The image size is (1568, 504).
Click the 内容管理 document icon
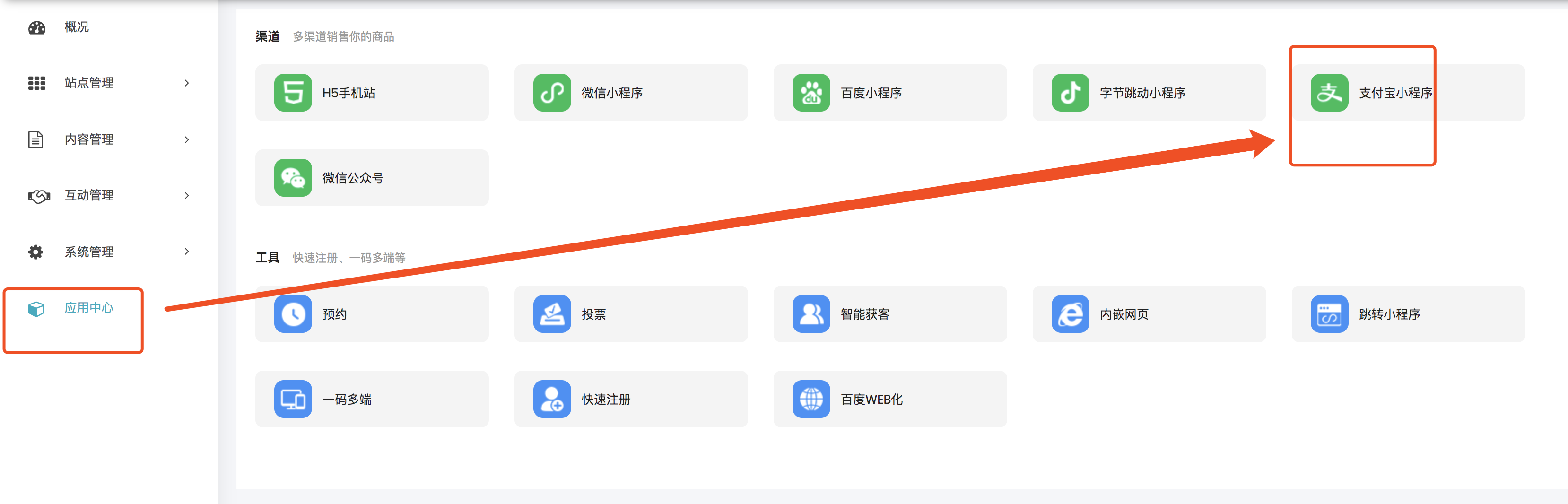tap(36, 139)
